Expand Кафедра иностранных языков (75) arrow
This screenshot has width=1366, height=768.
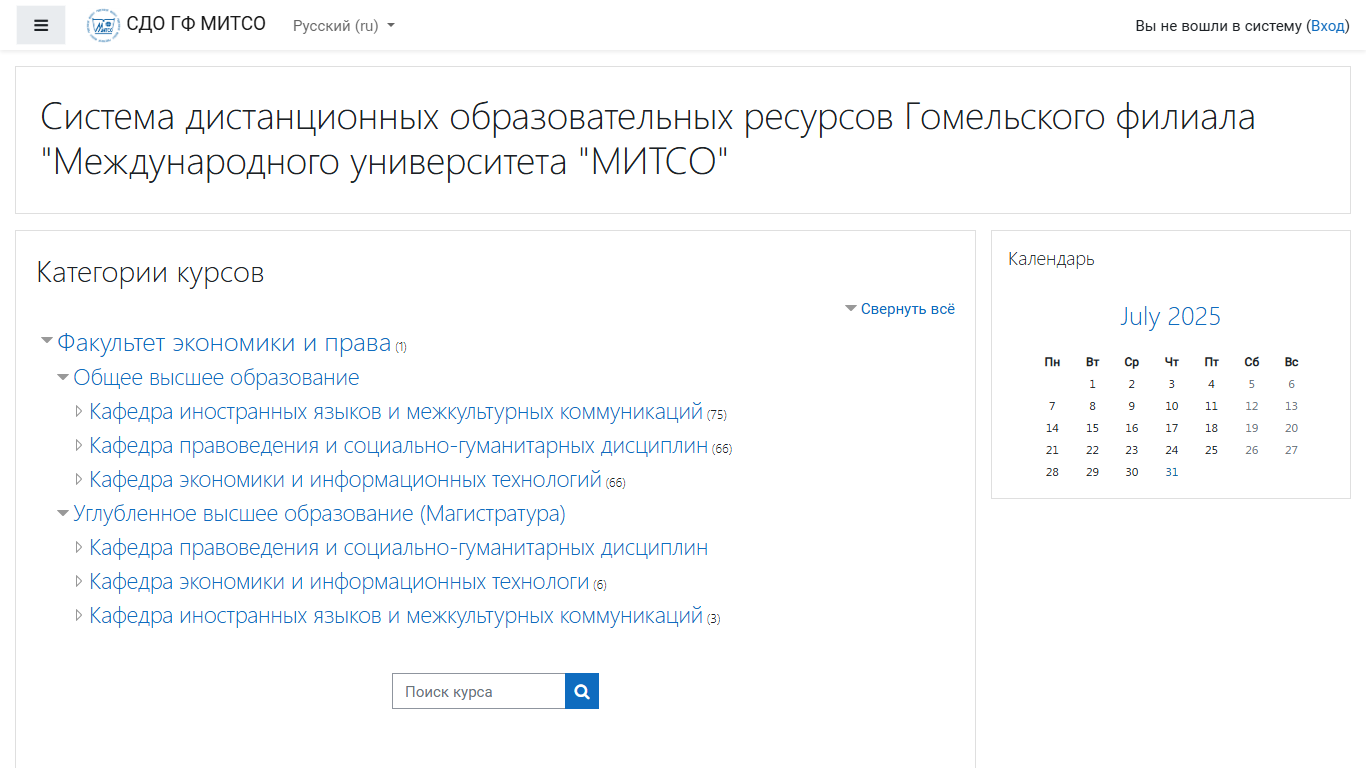[x=79, y=411]
